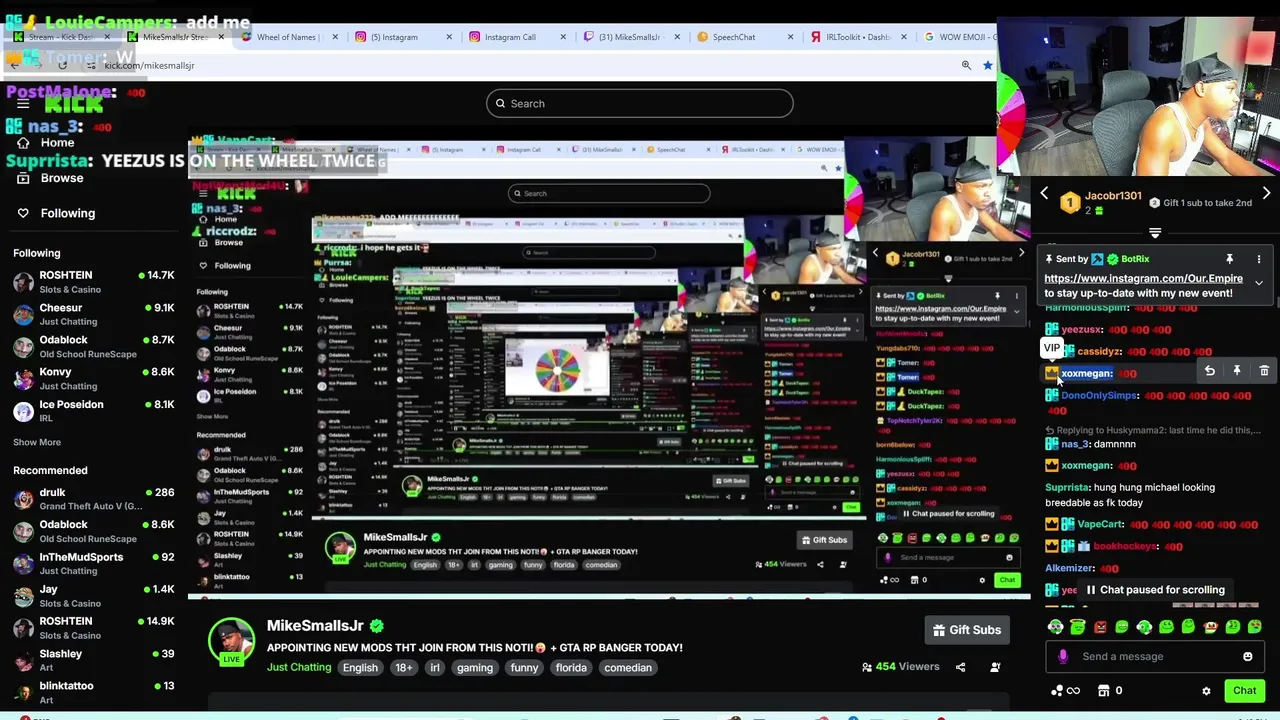Insert the angry red face emote

point(1100,627)
